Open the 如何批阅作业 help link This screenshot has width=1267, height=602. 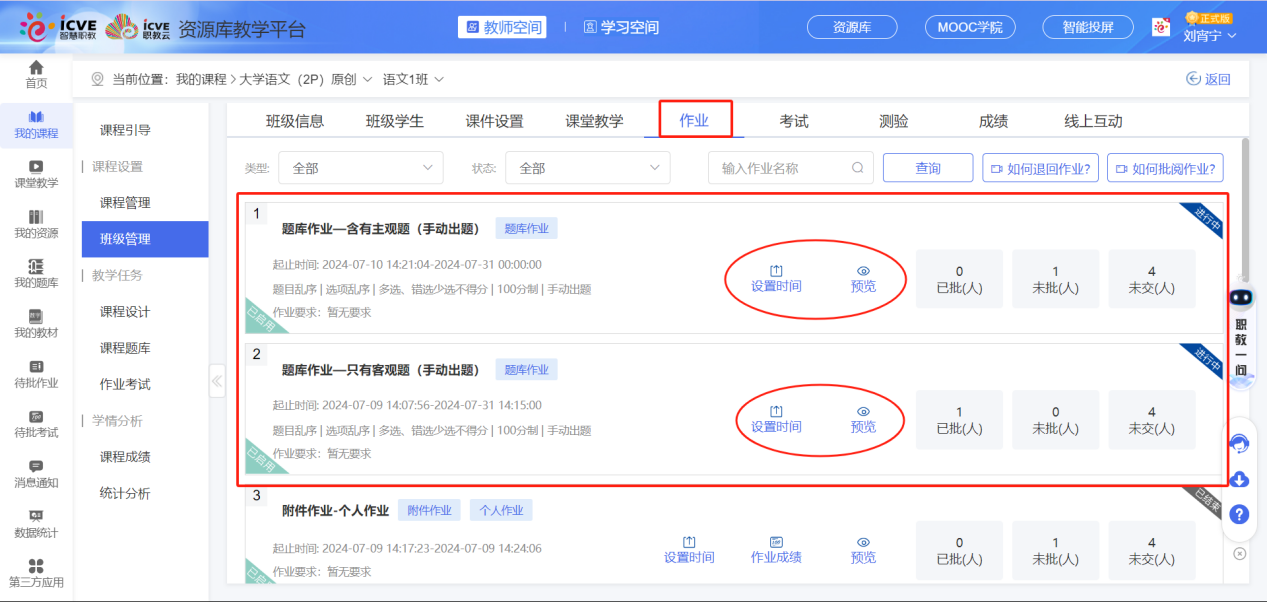coord(1164,167)
